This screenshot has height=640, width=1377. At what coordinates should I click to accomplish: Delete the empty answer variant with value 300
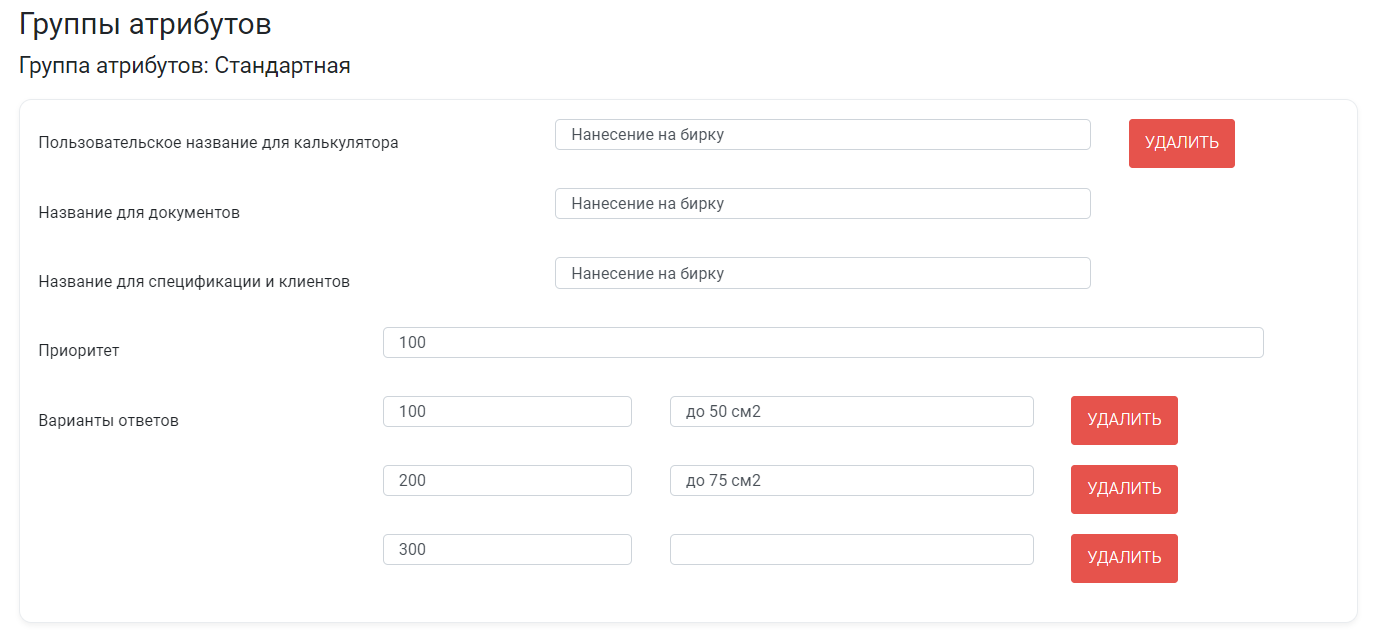click(1124, 558)
